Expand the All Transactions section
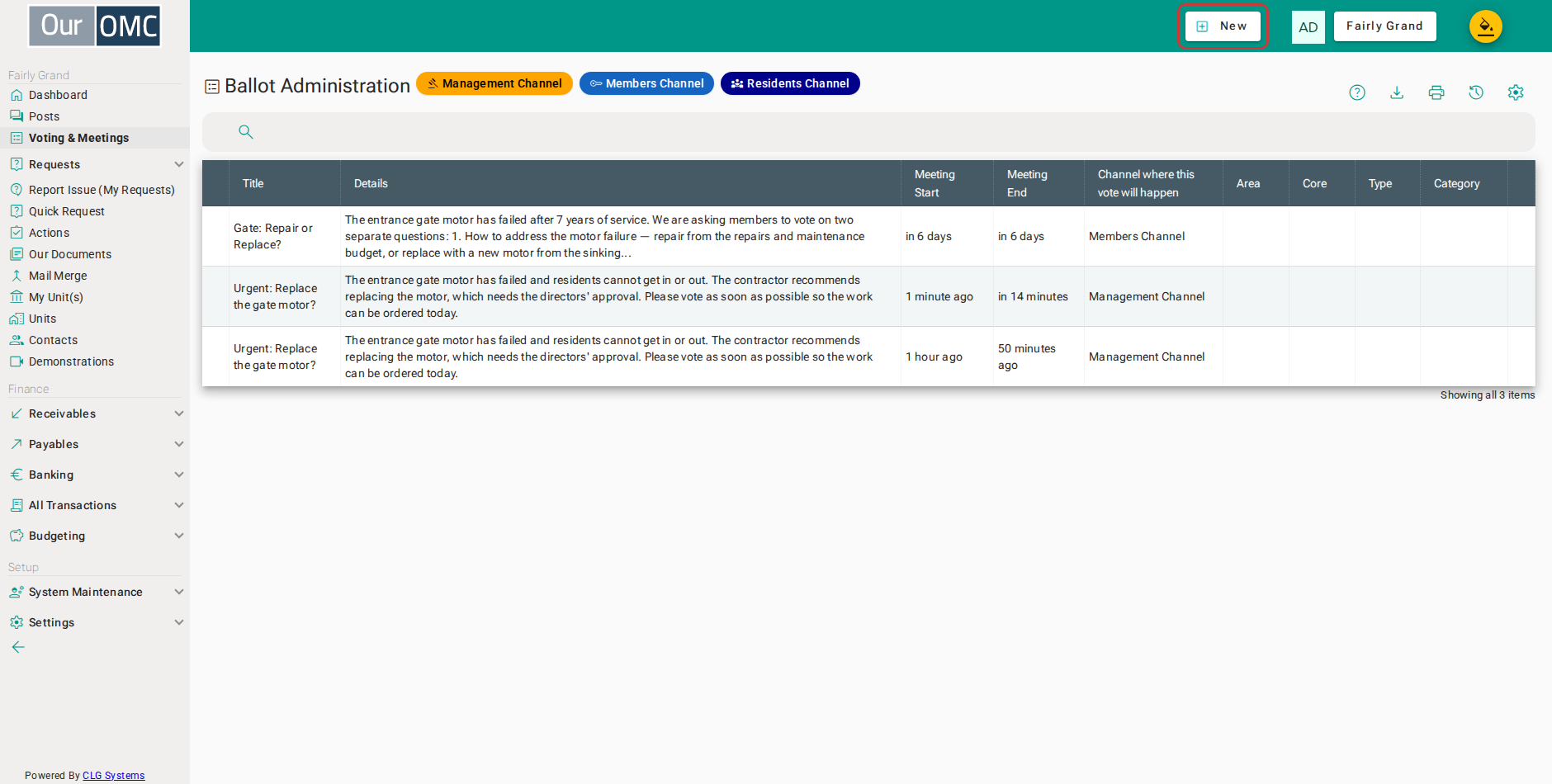This screenshot has width=1552, height=784. [95, 505]
